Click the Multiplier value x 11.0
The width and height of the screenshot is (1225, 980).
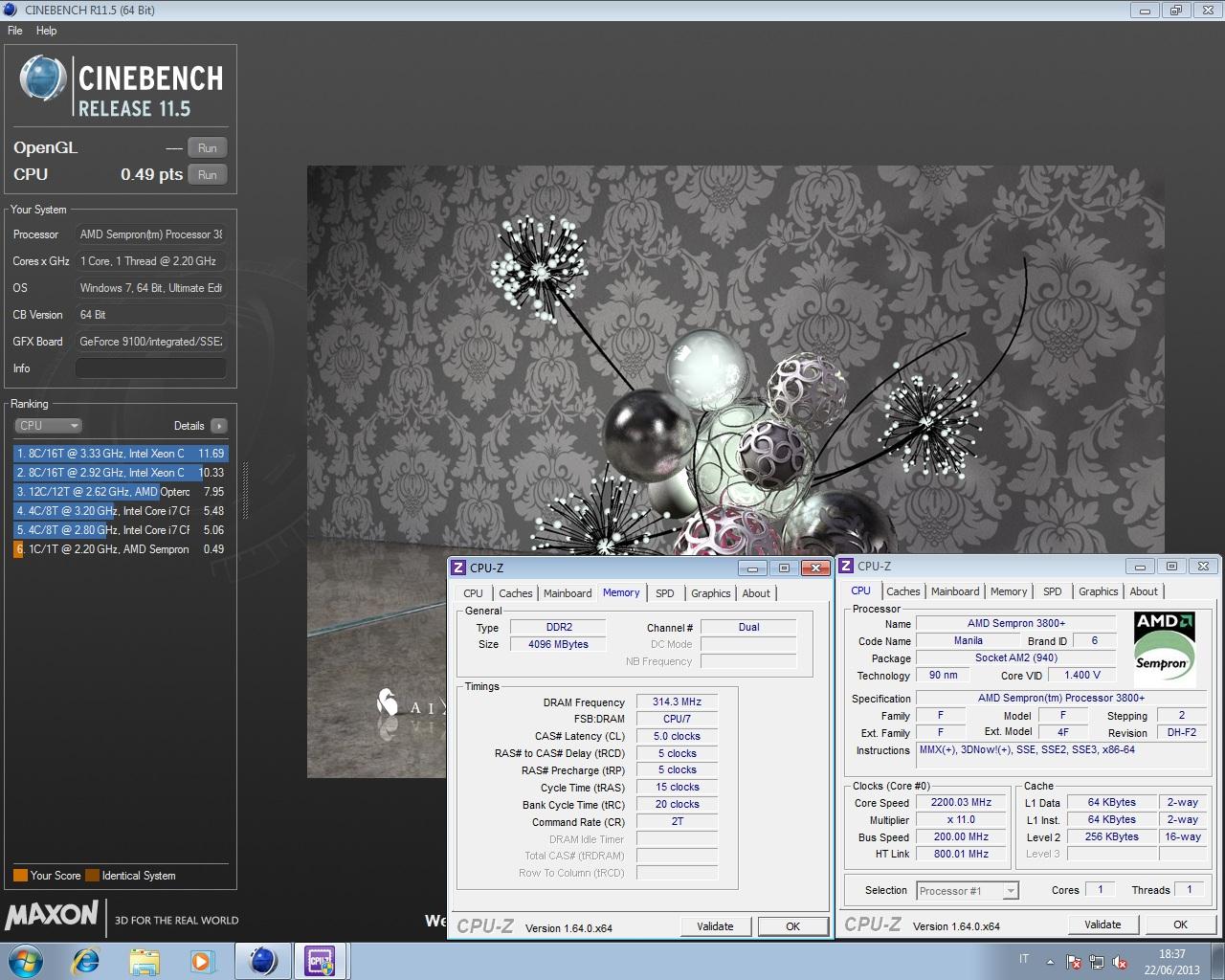point(962,819)
